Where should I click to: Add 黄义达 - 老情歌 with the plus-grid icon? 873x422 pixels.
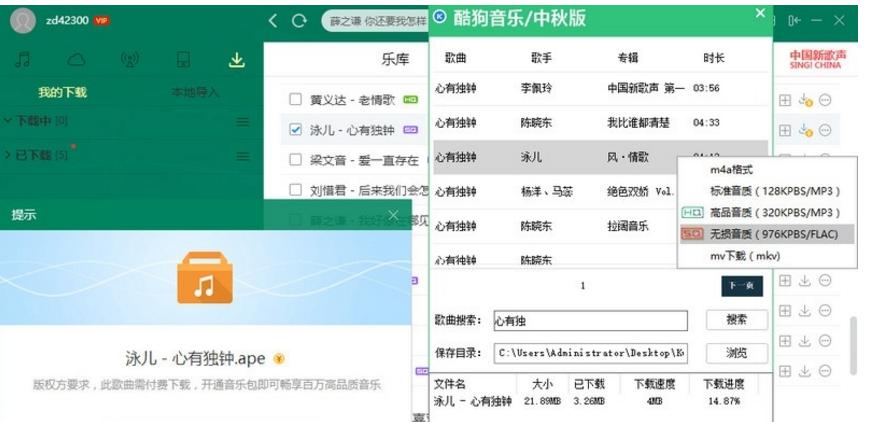[784, 100]
